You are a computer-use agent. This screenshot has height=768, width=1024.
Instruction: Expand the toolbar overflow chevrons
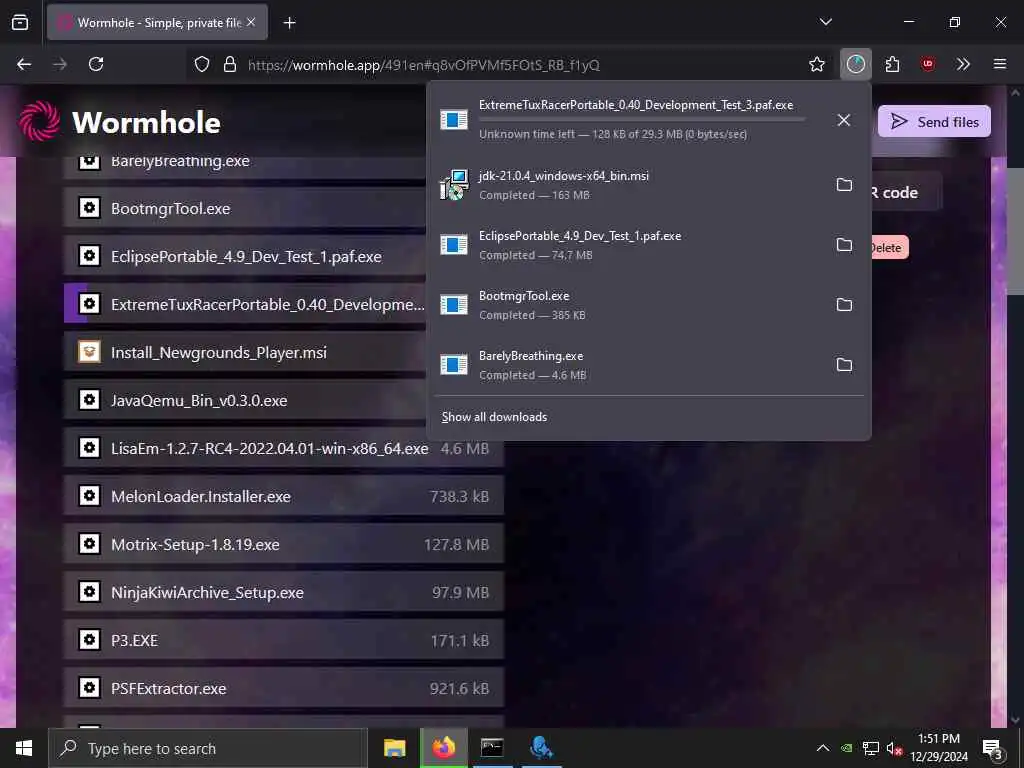click(963, 64)
